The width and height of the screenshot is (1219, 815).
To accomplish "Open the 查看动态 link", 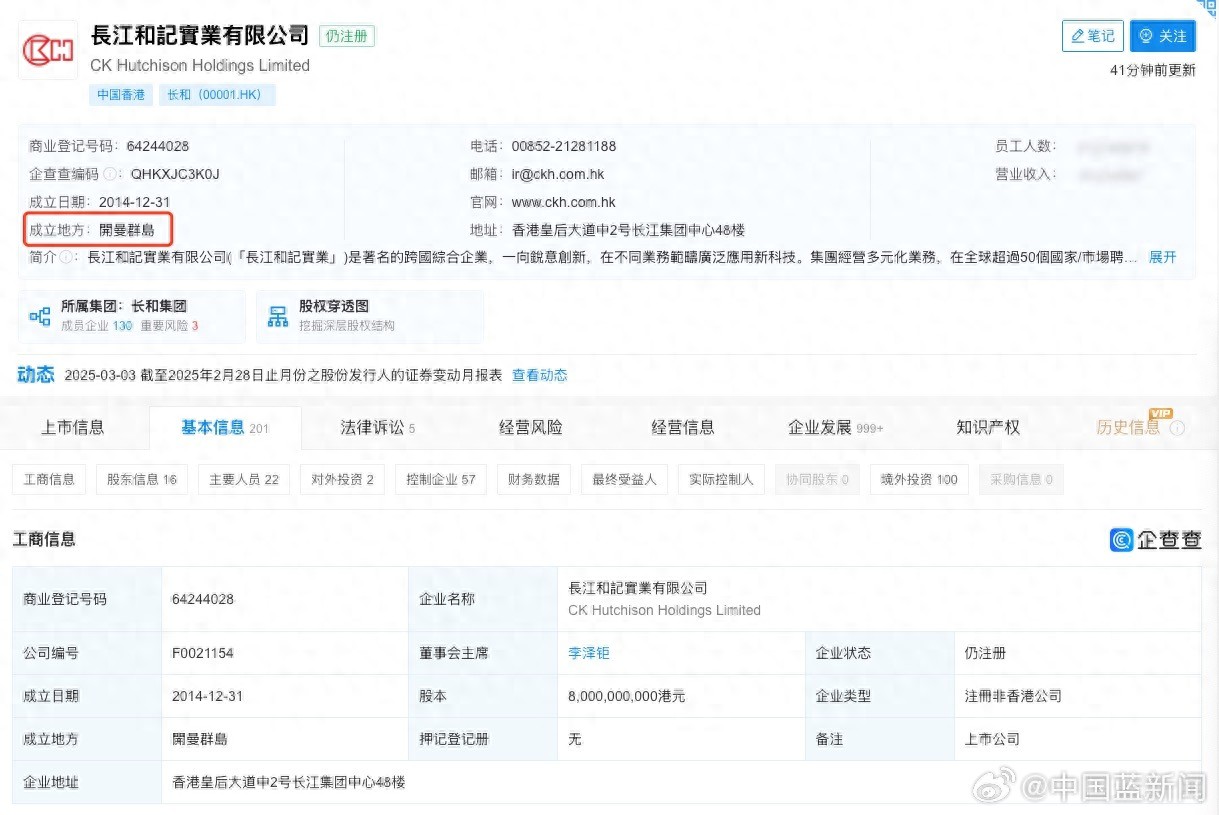I will pos(539,375).
